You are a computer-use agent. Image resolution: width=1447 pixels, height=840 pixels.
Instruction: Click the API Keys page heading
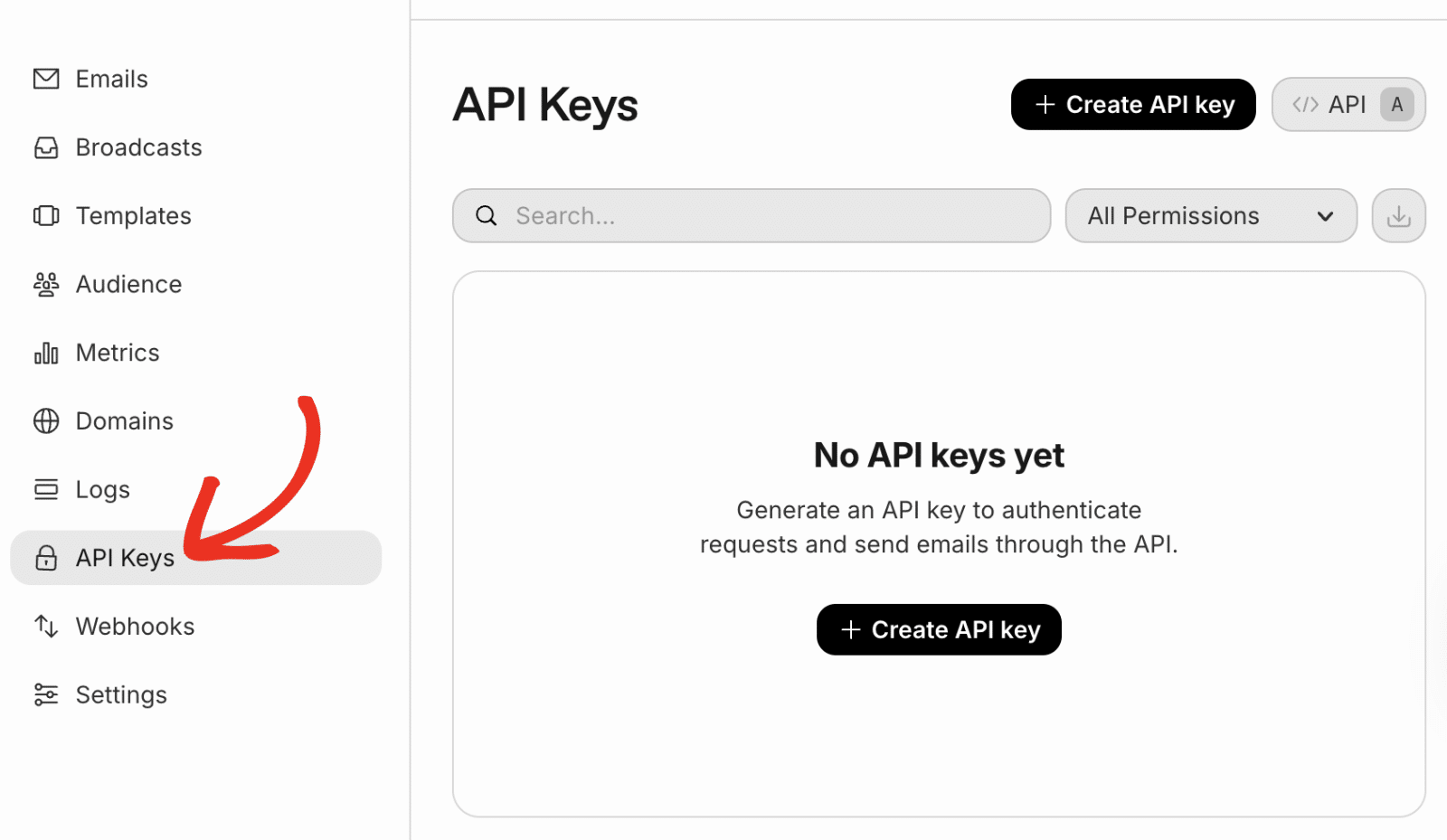(544, 105)
